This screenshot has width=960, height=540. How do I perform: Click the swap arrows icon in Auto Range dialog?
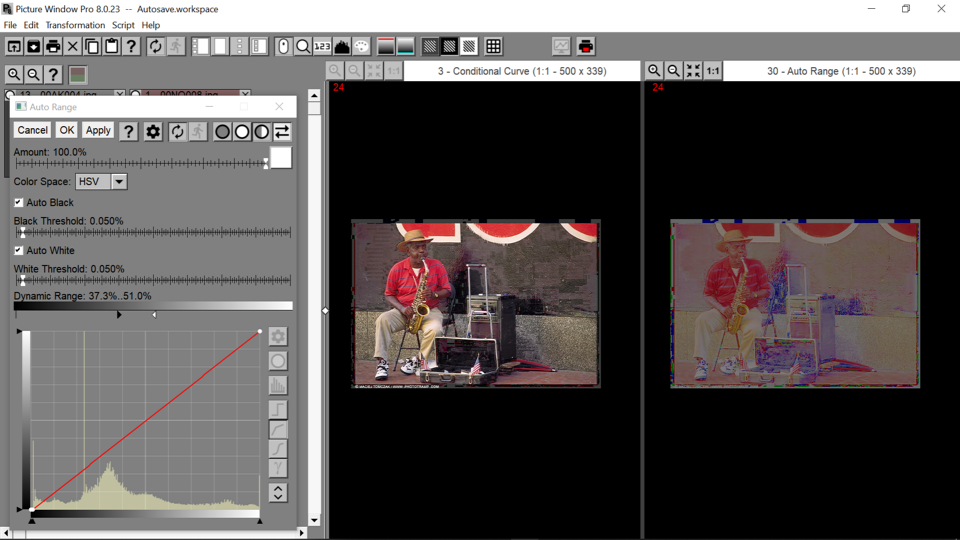pos(282,132)
